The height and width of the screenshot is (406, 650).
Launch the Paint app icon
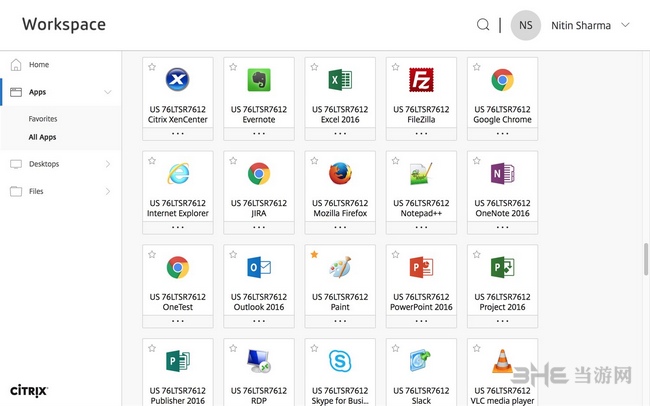(x=340, y=267)
